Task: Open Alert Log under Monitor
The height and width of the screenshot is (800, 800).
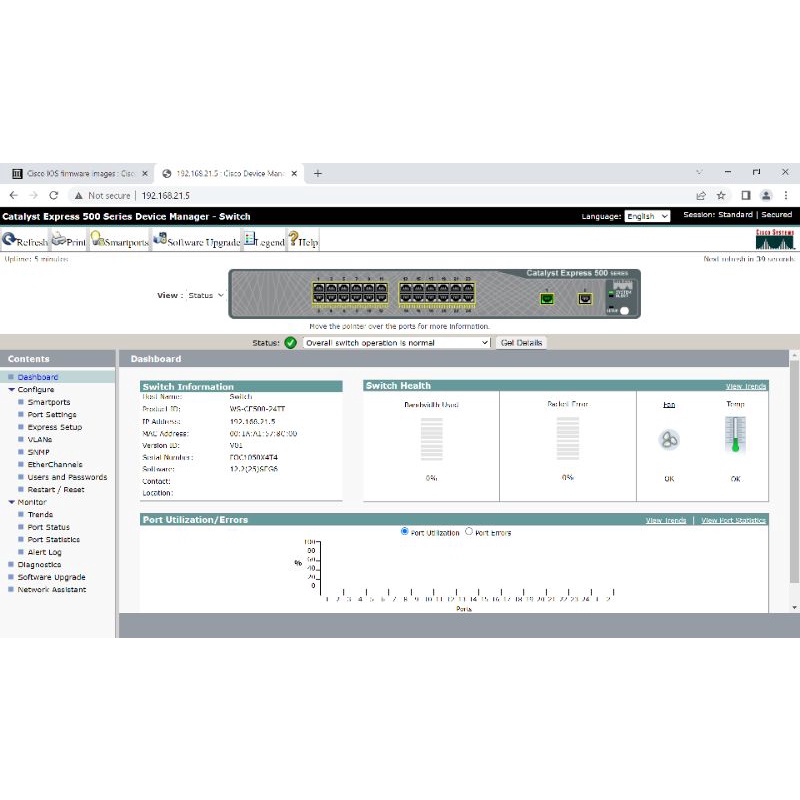Action: 44,552
